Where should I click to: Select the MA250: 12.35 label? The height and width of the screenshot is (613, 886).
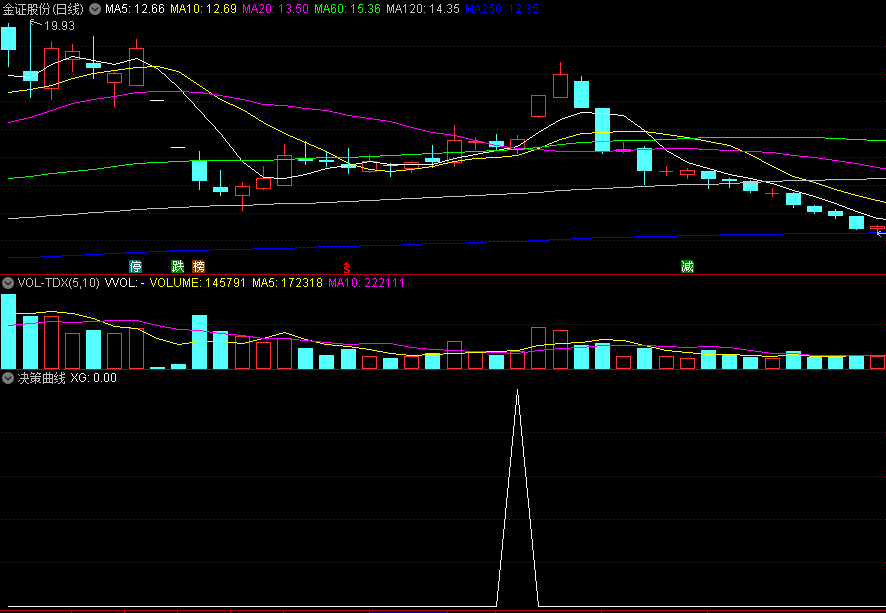502,9
